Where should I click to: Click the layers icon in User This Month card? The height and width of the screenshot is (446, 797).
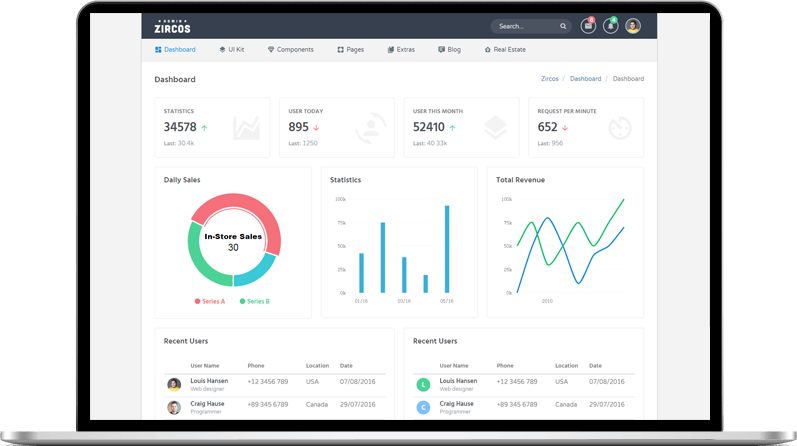[x=495, y=127]
